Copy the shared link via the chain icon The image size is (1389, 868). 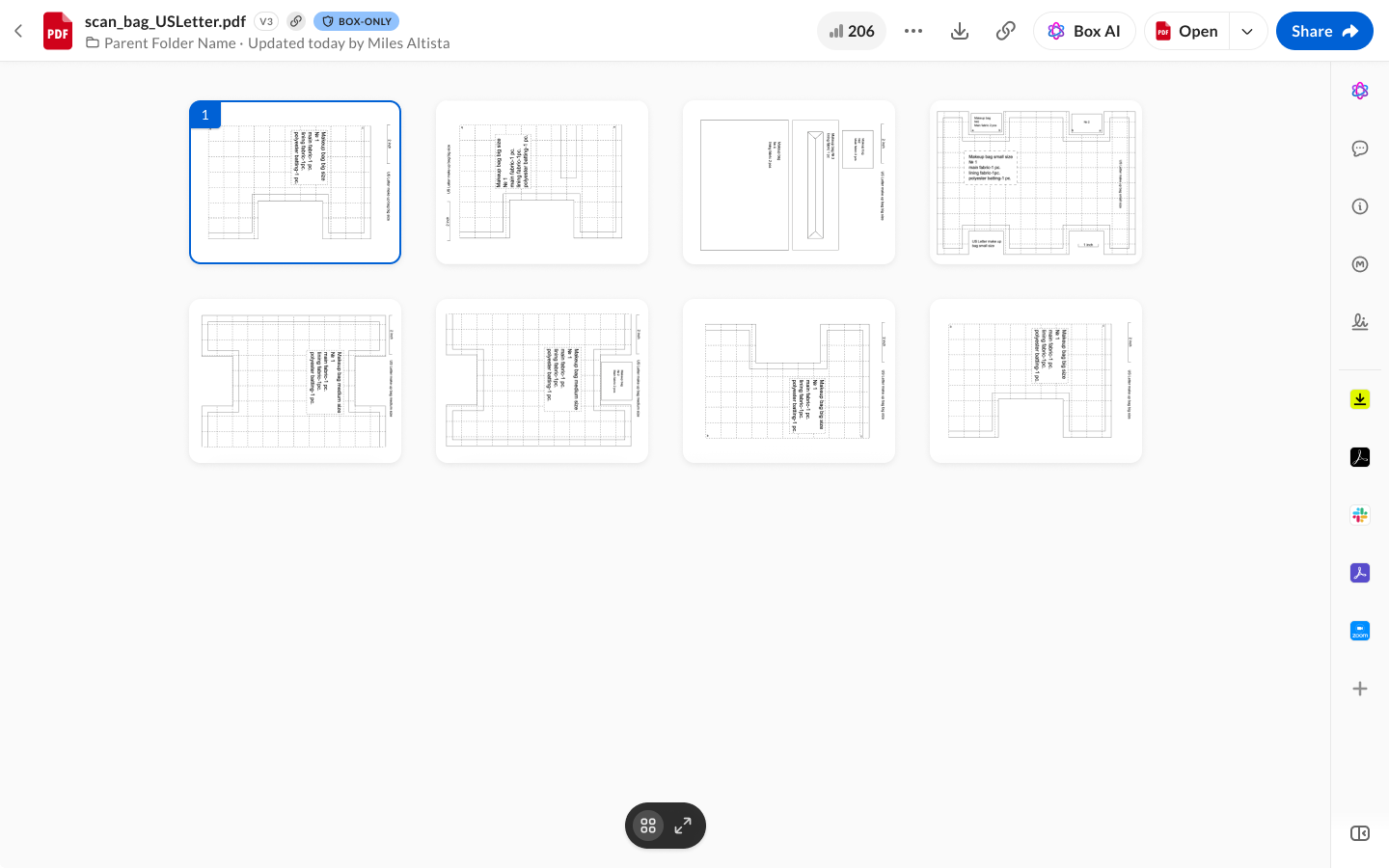point(1005,31)
